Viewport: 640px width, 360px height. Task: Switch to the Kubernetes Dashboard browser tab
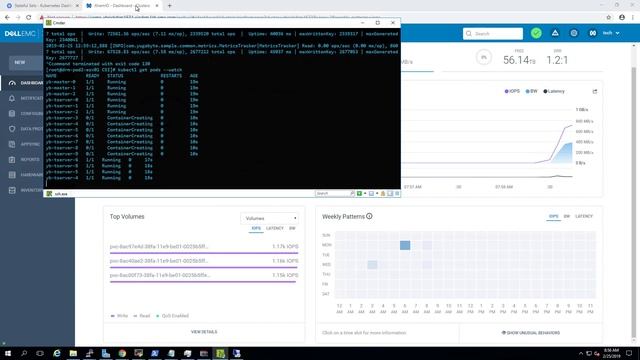42,6
